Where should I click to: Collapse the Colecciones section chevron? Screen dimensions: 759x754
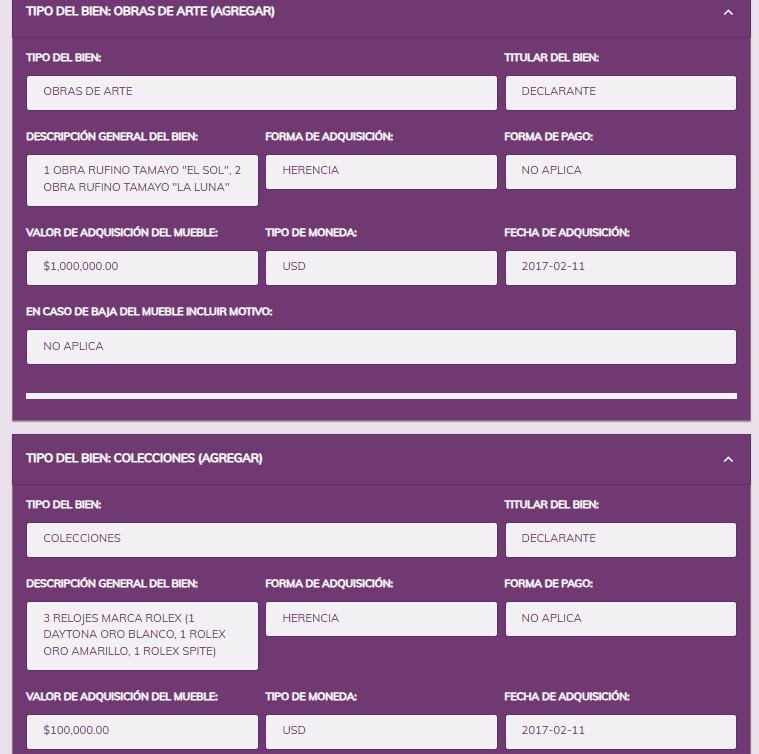[728, 459]
